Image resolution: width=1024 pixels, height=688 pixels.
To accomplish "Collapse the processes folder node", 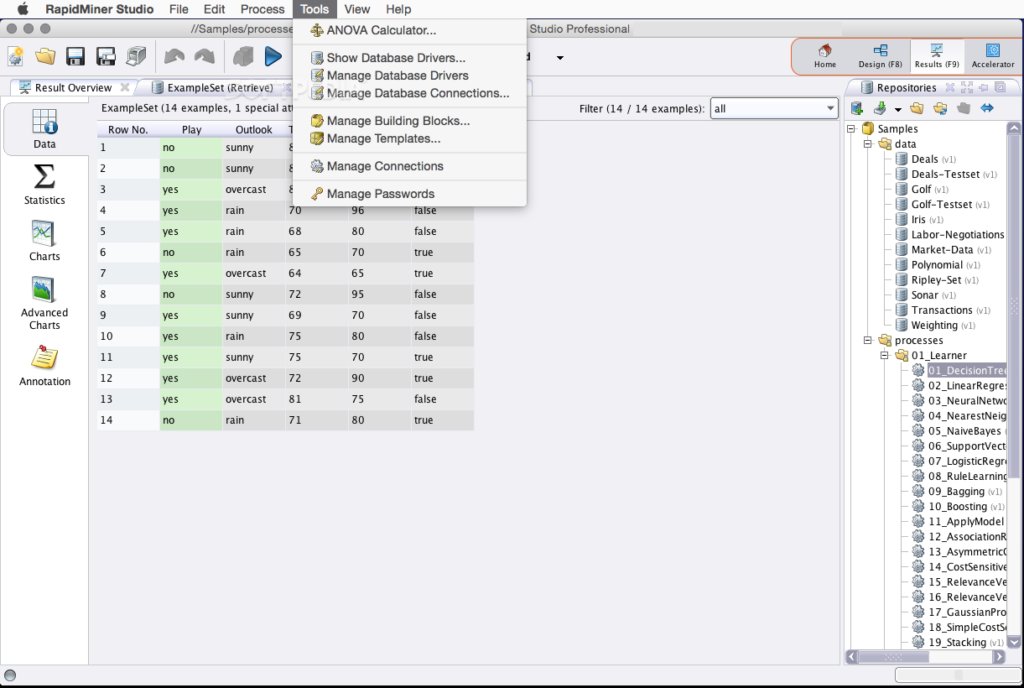I will (867, 340).
